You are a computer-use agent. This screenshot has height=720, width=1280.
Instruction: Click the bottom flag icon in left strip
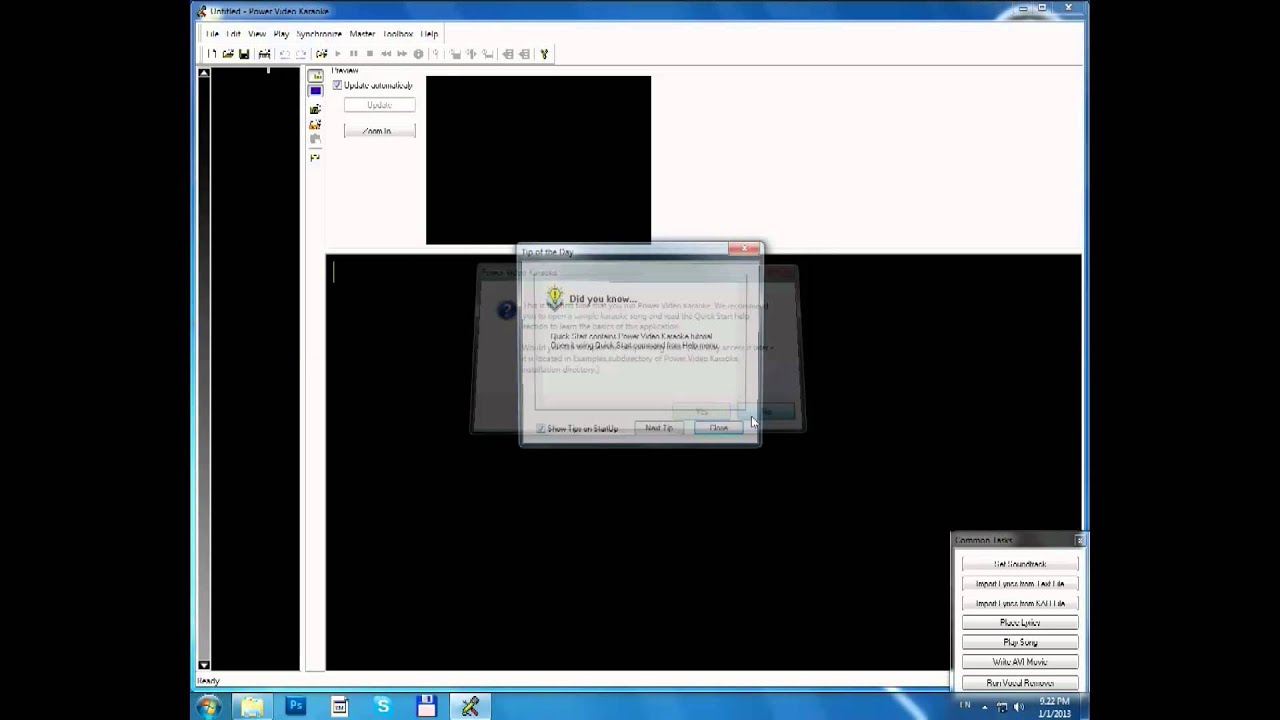pos(315,157)
